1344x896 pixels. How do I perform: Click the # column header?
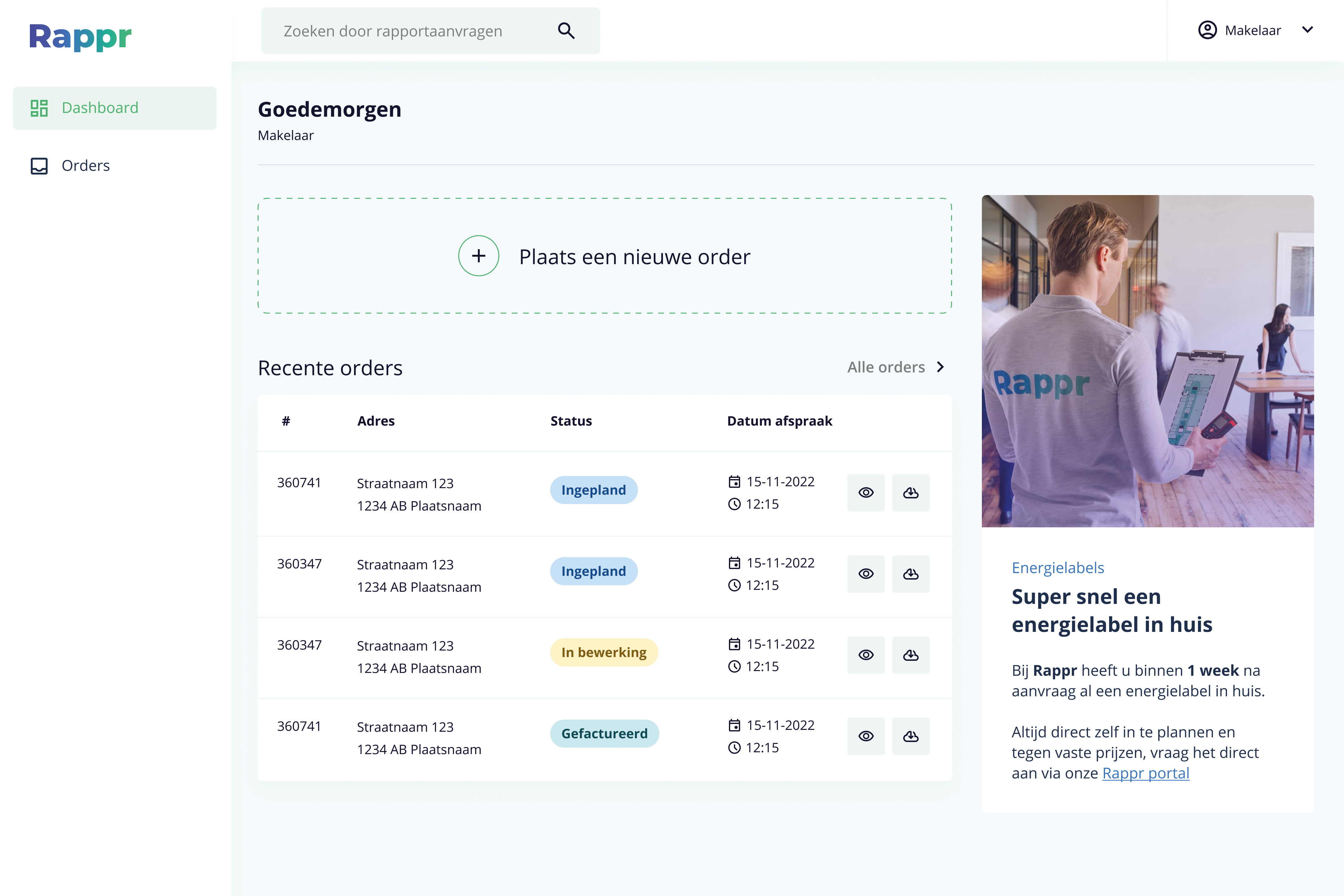pos(286,421)
